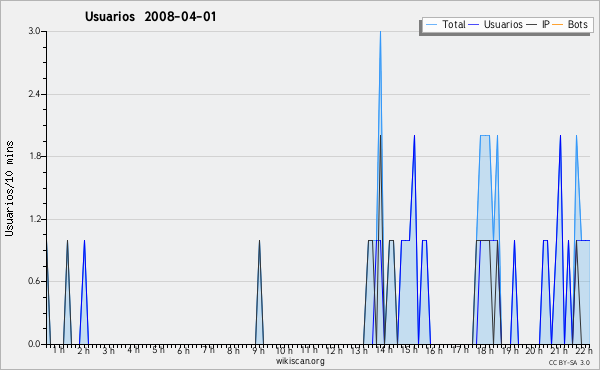The height and width of the screenshot is (370, 600).
Task: Click the '10 h' x-axis label
Action: point(284,350)
